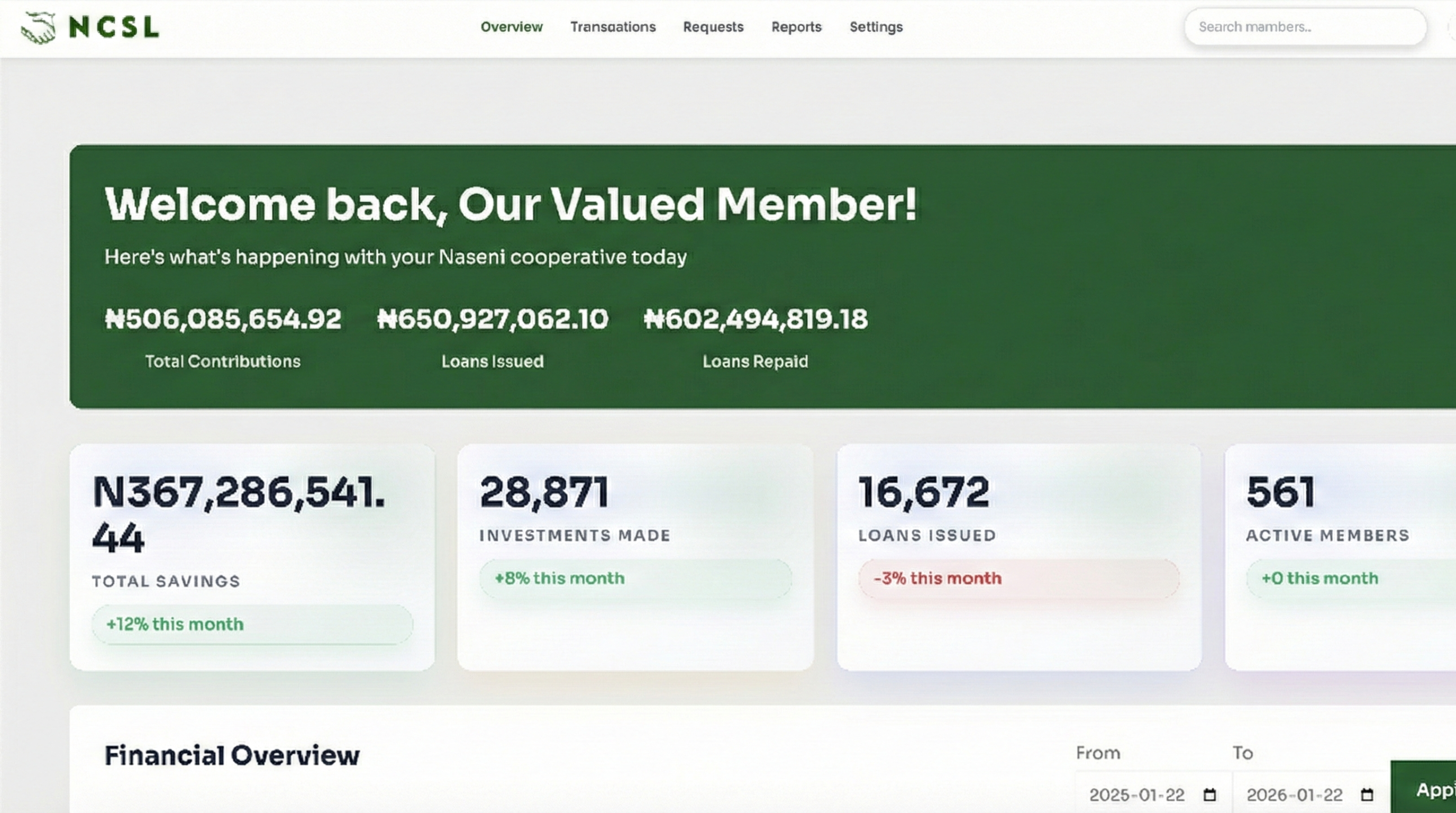Open the To date calendar picker icon
Image resolution: width=1456 pixels, height=813 pixels.
tap(1367, 795)
